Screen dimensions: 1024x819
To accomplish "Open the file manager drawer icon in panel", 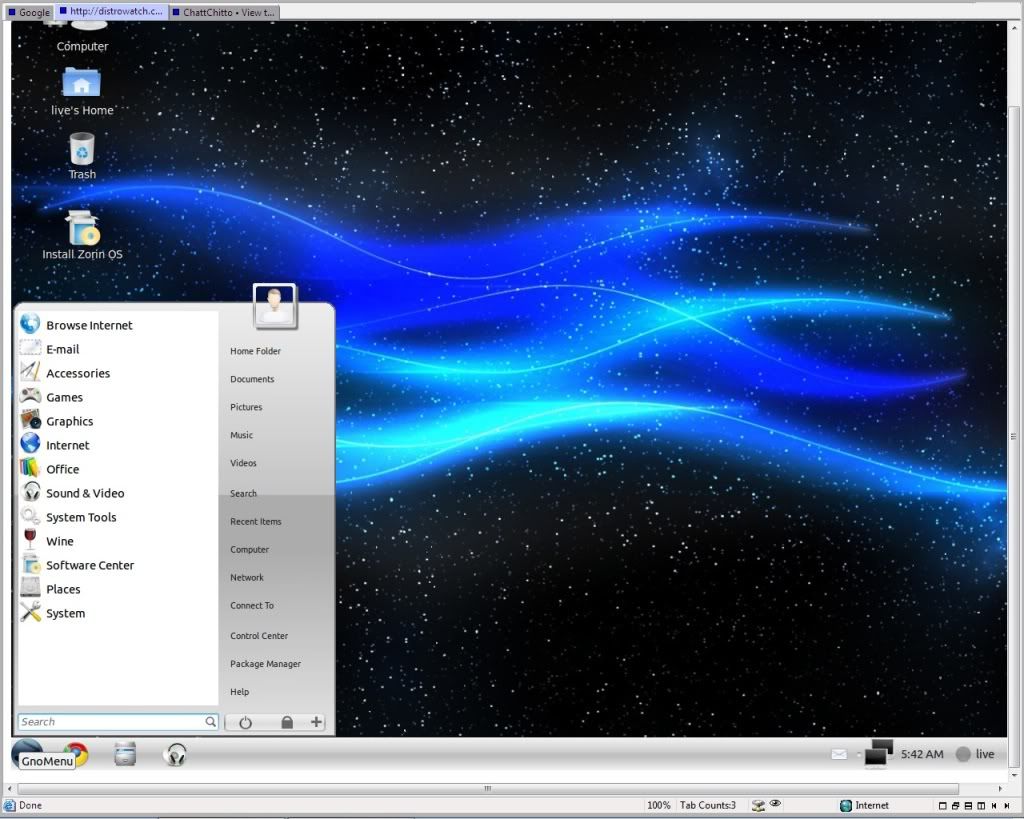I will pos(125,754).
